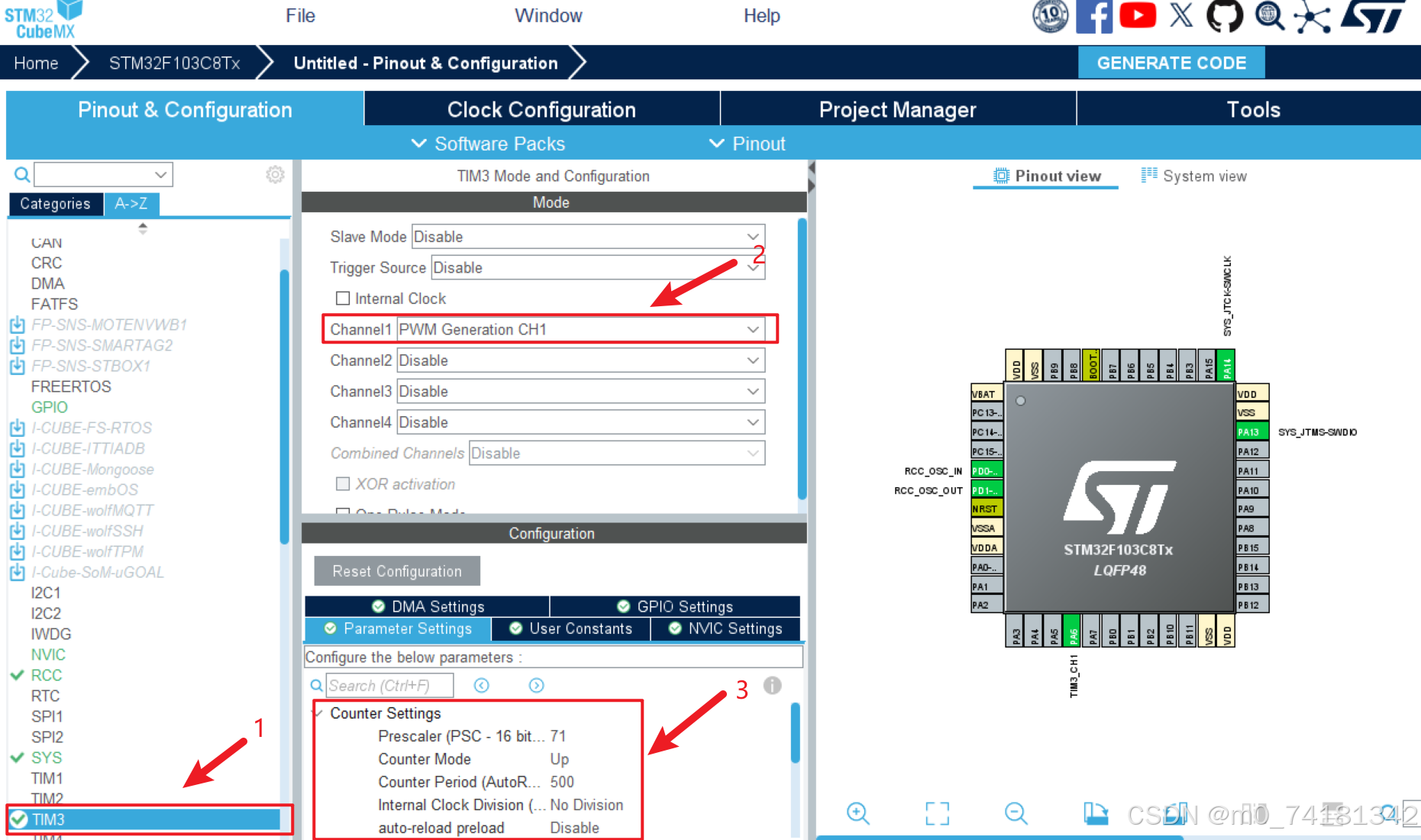Select RCC in the peripheral list
1421x840 pixels.
[x=47, y=675]
